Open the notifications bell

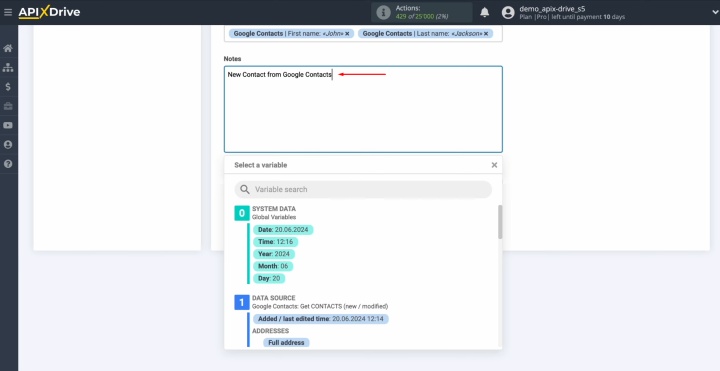coord(484,12)
